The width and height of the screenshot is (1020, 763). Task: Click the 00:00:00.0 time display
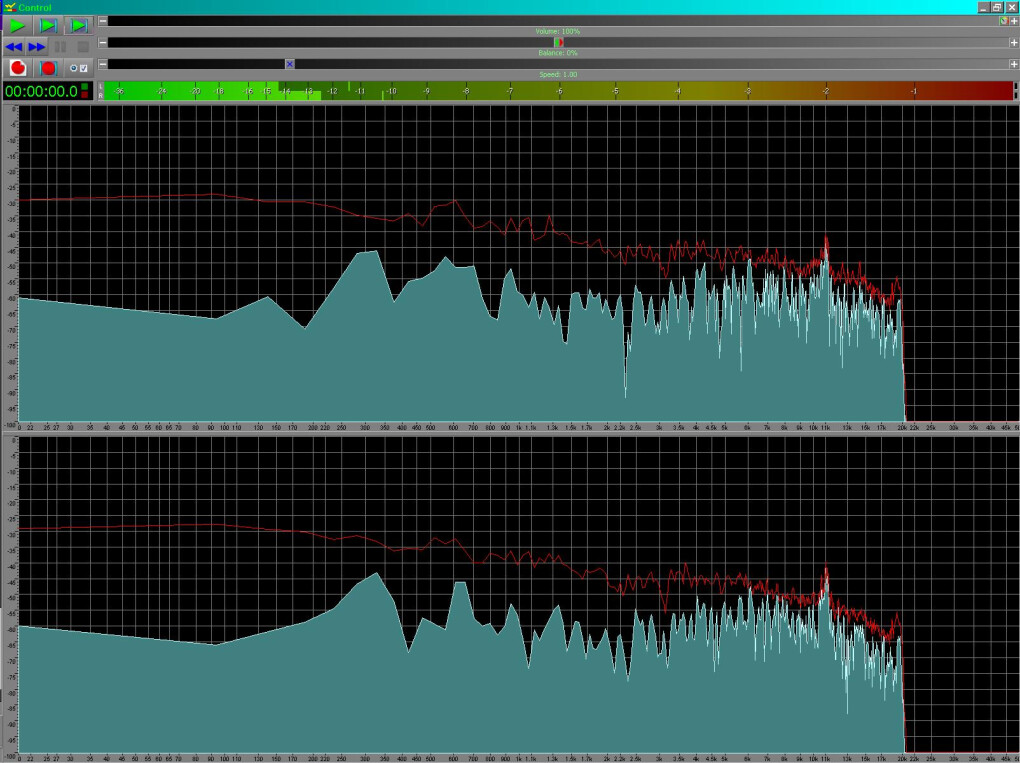(x=41, y=91)
